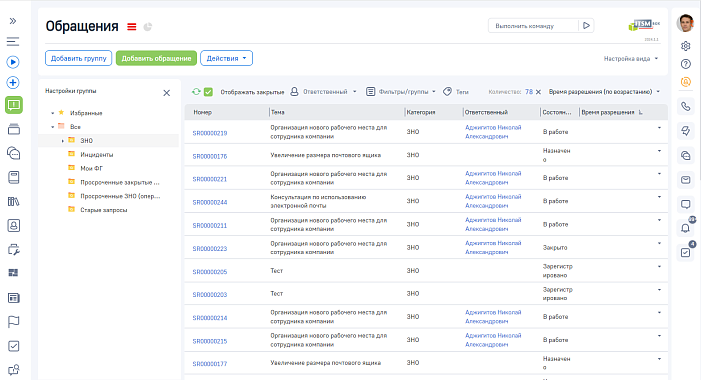The image size is (701, 380).
Task: Open the Фильтры/группы dropdown
Action: click(x=401, y=92)
